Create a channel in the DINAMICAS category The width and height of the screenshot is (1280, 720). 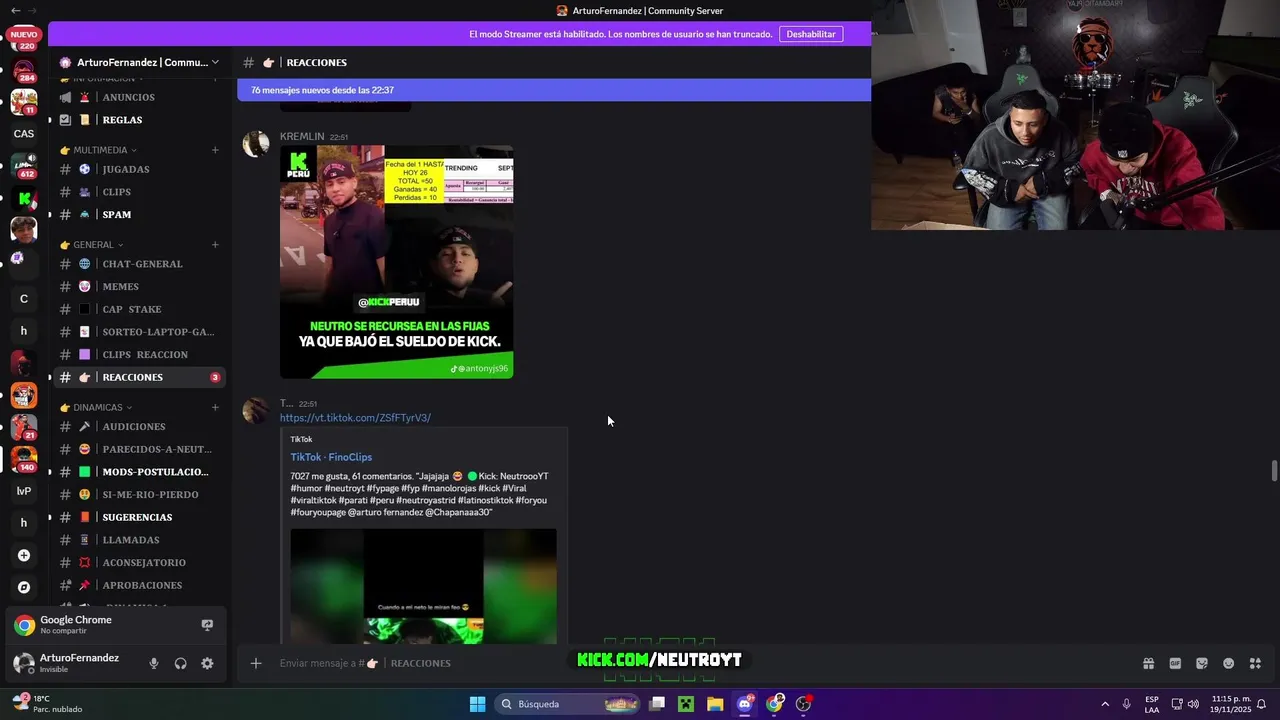click(x=215, y=407)
